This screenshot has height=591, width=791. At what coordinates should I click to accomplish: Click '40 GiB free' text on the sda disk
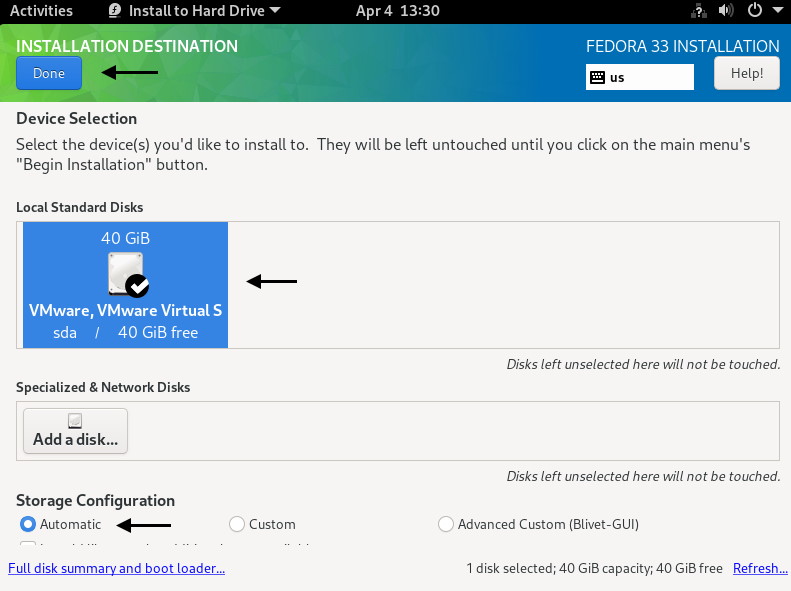158,332
